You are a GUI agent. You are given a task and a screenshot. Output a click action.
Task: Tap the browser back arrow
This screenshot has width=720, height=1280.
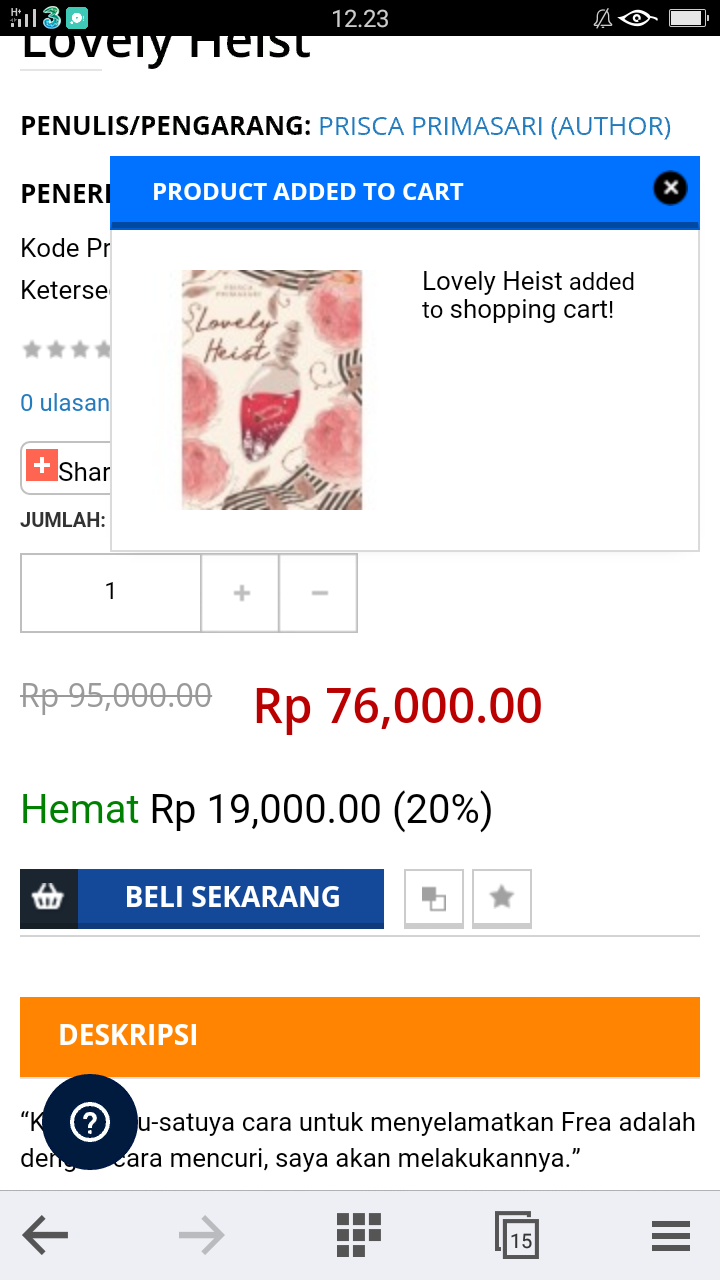point(45,1237)
